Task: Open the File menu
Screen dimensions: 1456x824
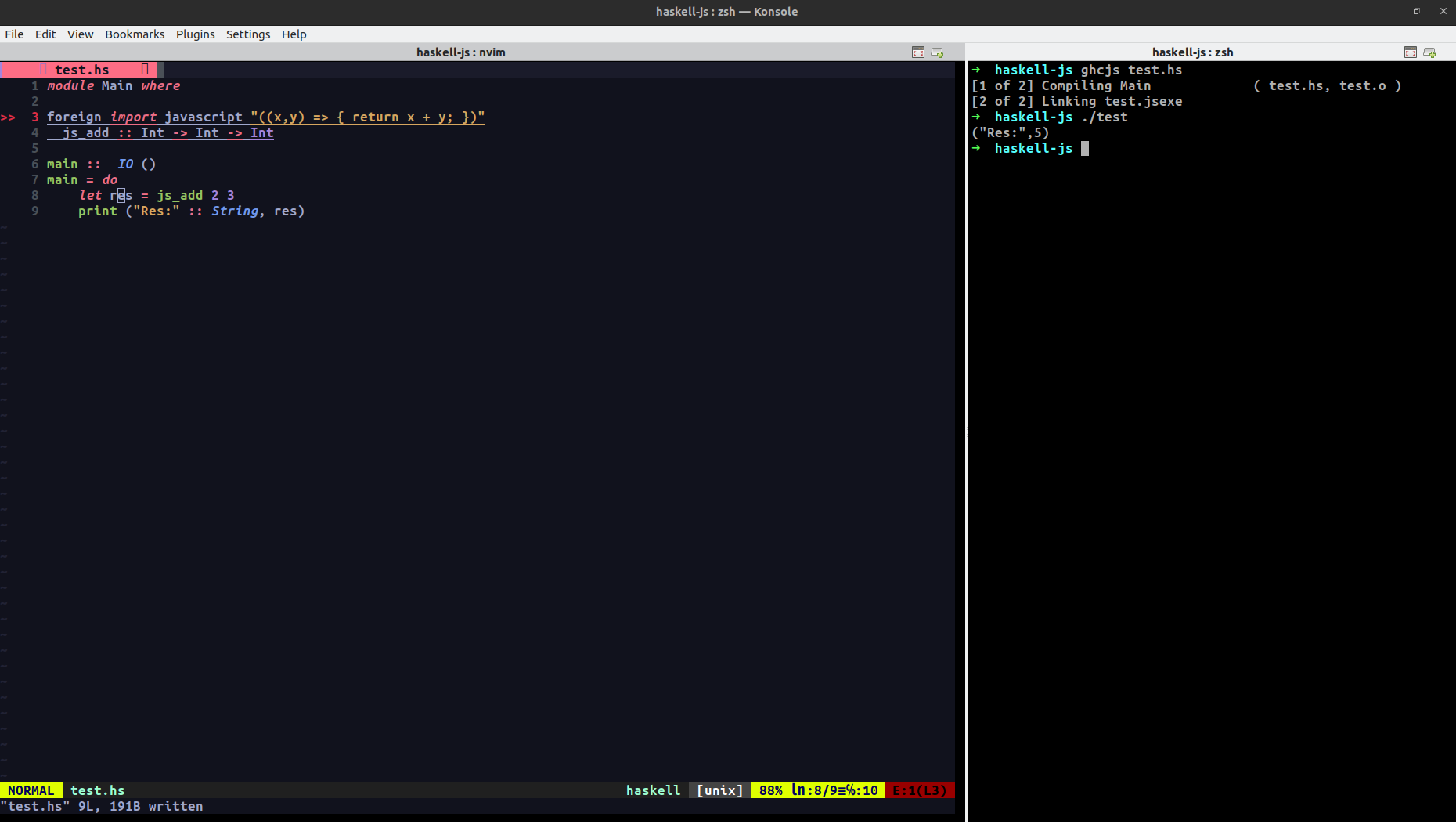Action: pos(14,34)
